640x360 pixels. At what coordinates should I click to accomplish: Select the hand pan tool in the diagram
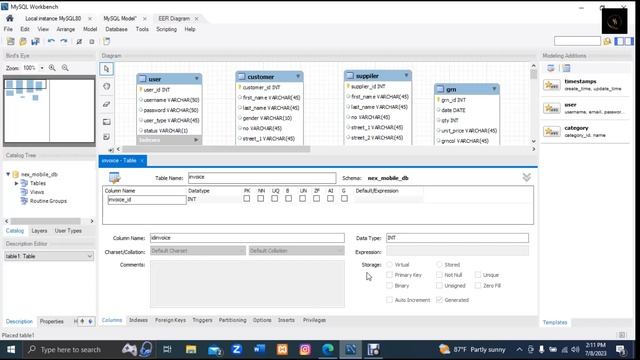click(107, 86)
